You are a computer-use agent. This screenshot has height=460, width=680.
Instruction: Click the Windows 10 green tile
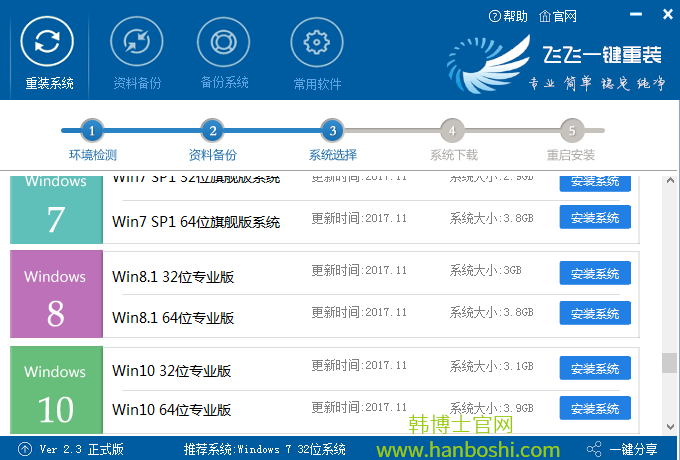click(56, 390)
